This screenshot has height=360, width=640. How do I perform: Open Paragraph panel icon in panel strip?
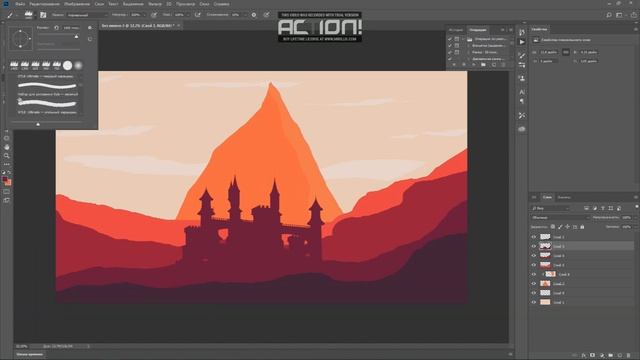pos(522,101)
